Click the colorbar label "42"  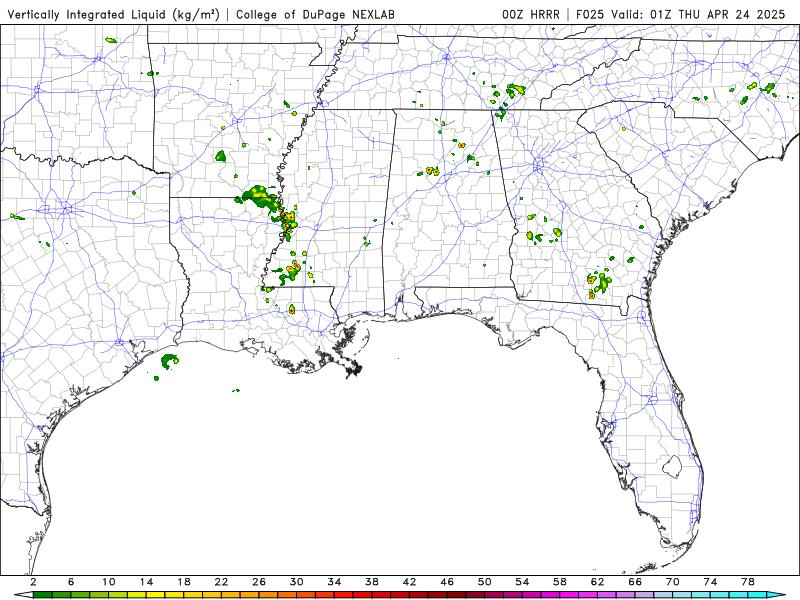[x=410, y=582]
